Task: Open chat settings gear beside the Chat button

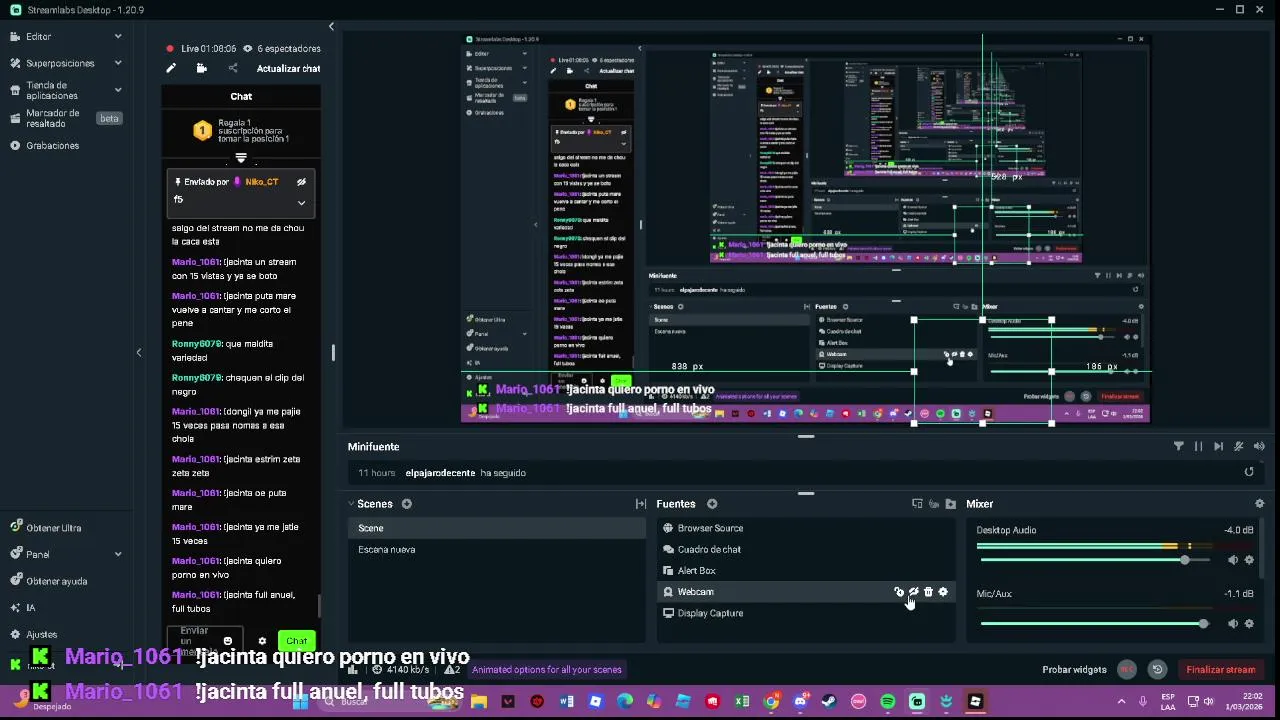Action: tap(262, 641)
